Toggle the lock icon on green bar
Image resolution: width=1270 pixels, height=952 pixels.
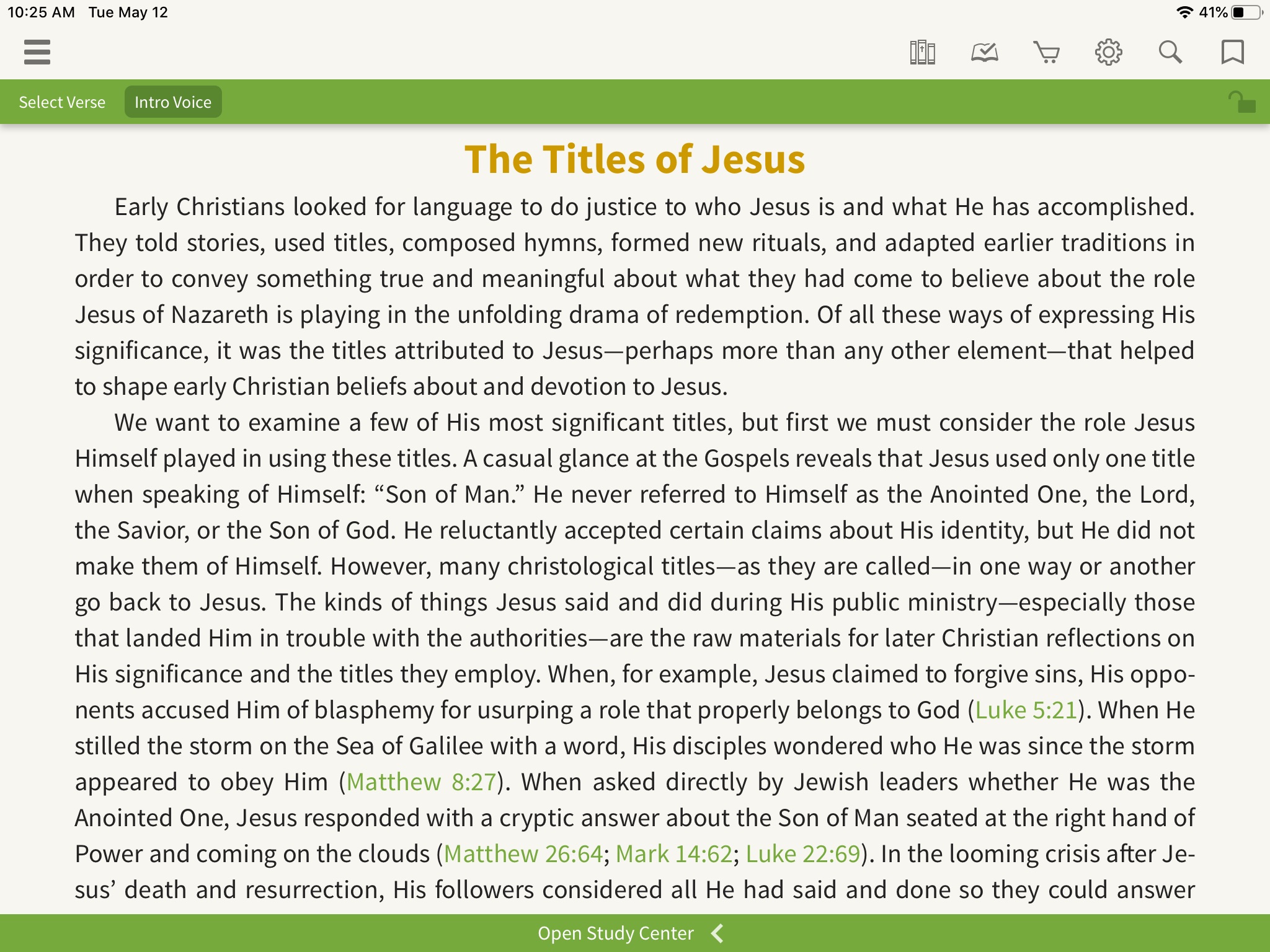pos(1242,102)
